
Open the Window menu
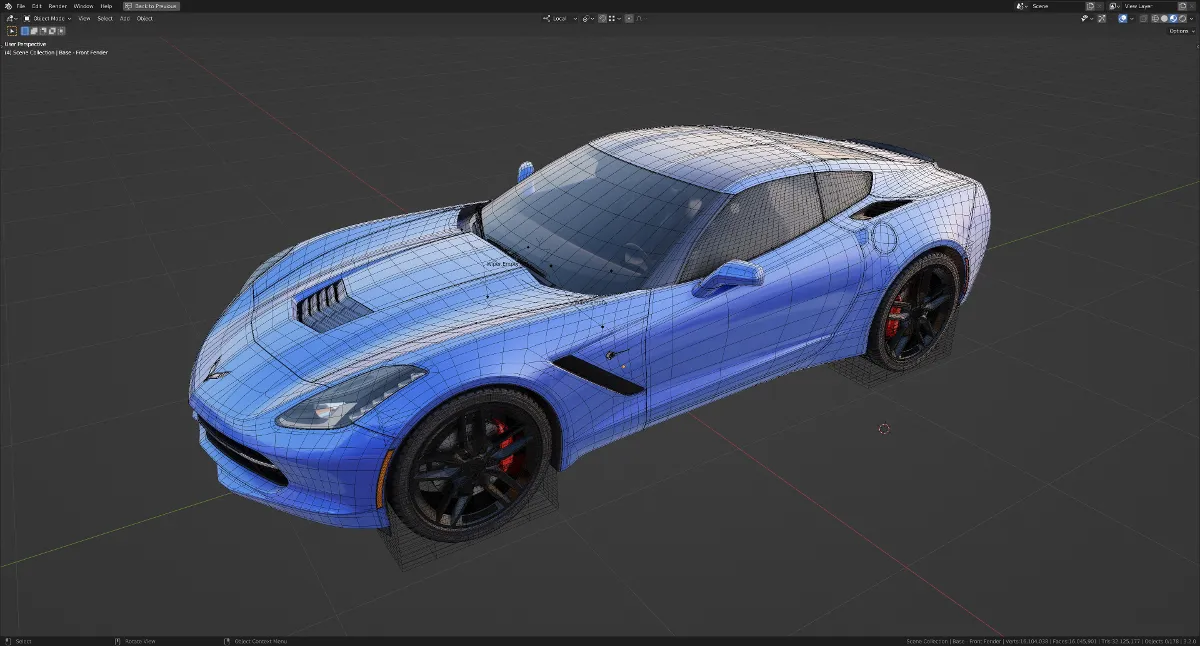83,6
